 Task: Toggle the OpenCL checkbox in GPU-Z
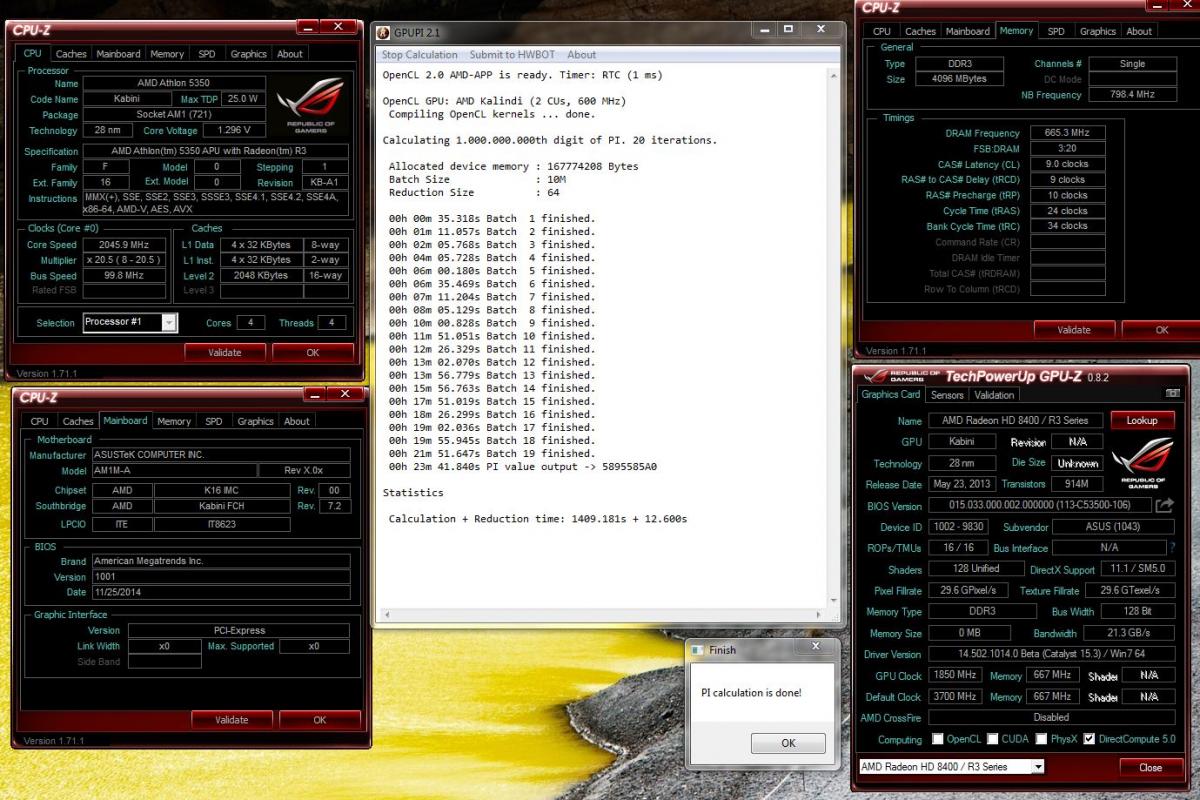click(x=938, y=739)
